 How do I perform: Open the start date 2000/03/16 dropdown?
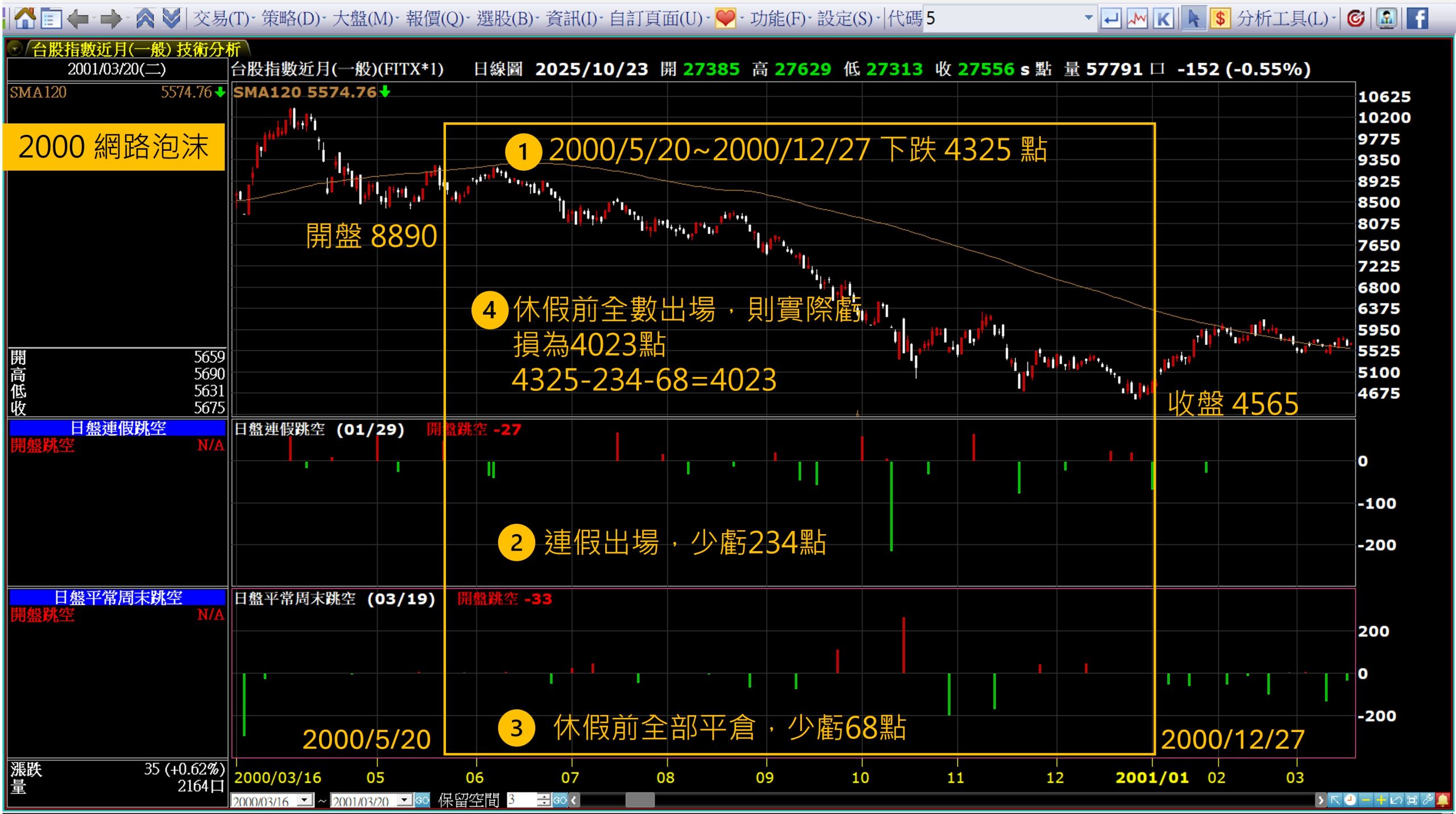click(305, 800)
